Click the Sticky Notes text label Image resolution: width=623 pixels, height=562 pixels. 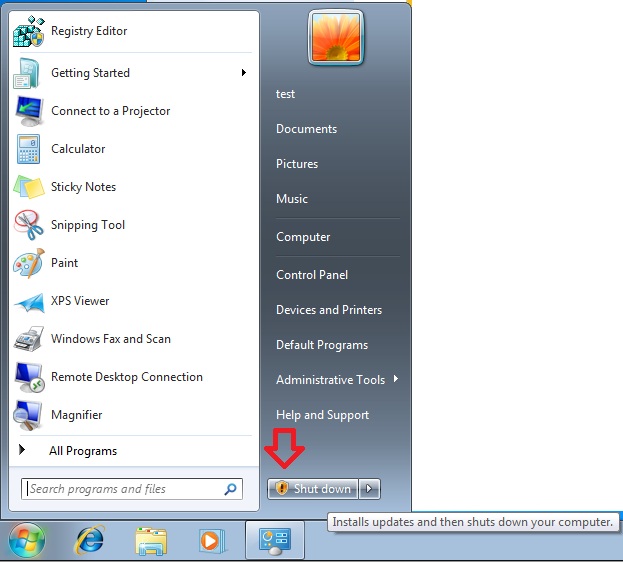tap(83, 187)
